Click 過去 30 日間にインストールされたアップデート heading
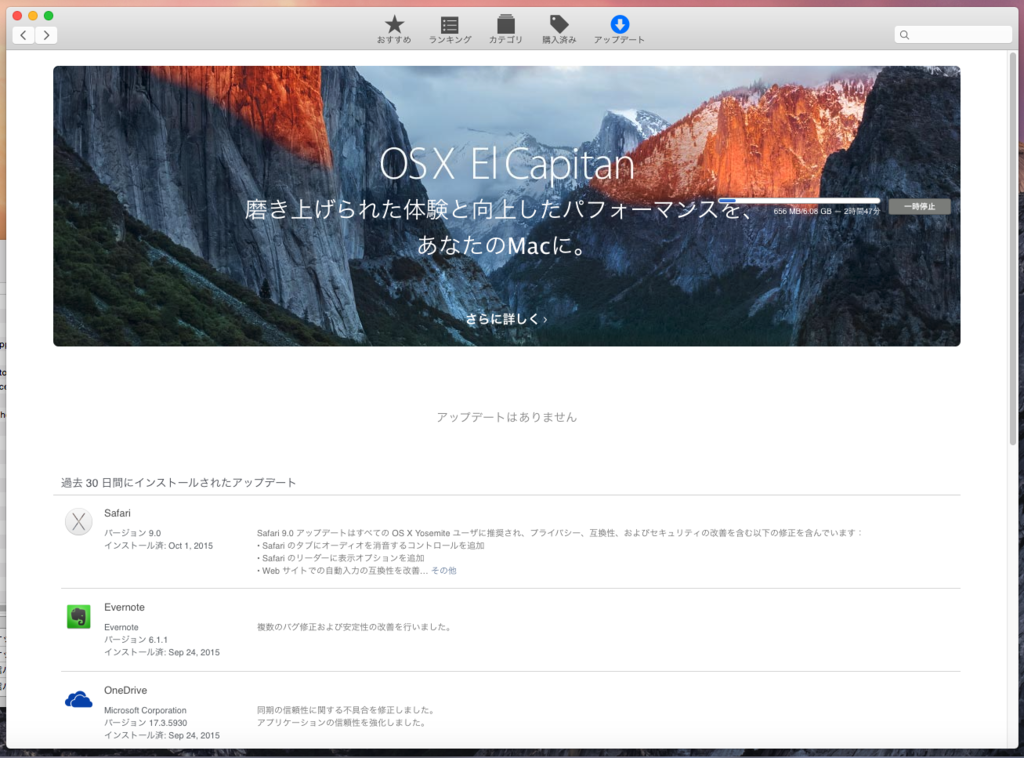Screen dimensions: 1024x758 [x=178, y=482]
